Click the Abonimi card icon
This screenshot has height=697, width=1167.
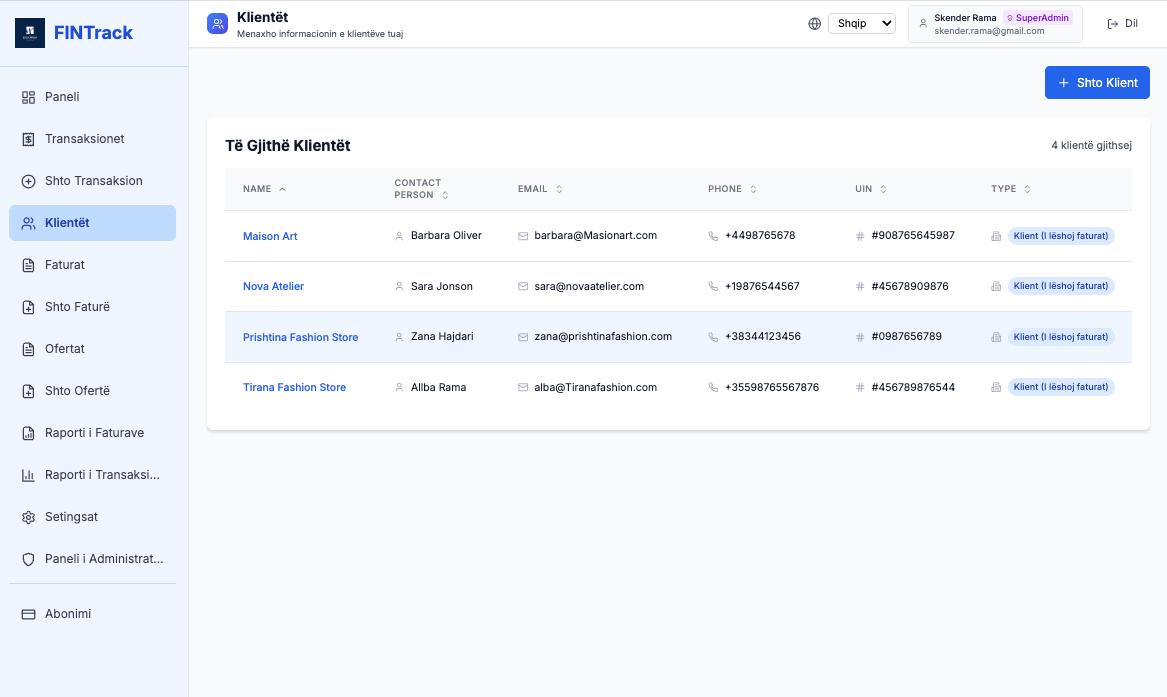pyautogui.click(x=28, y=614)
